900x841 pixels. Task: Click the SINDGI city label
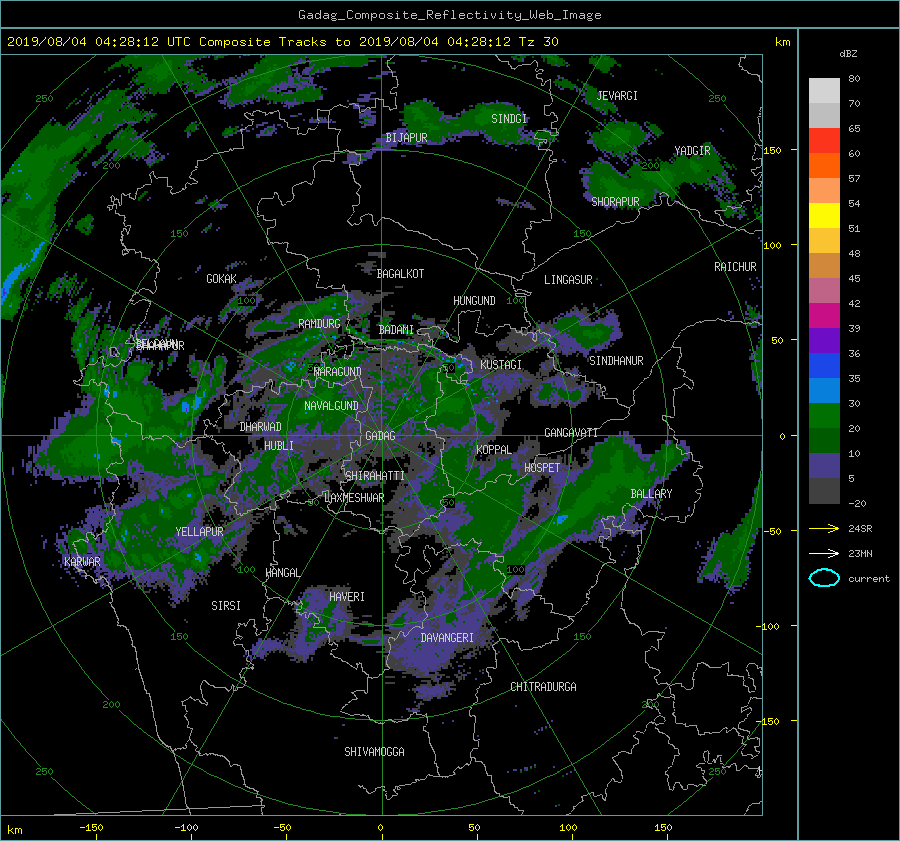(509, 118)
